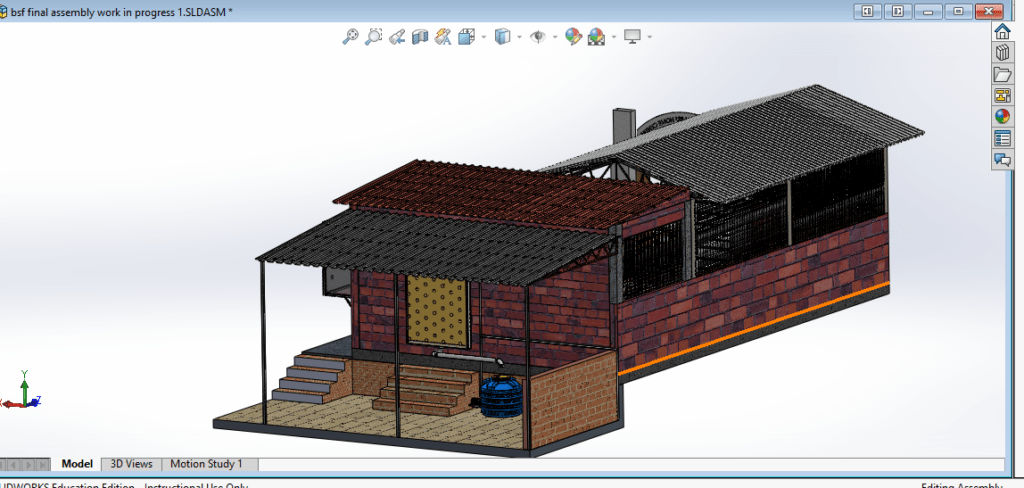Screen dimensions: 1024x488
Task: Expand the View Settings monitor dropdown
Action: [x=649, y=38]
